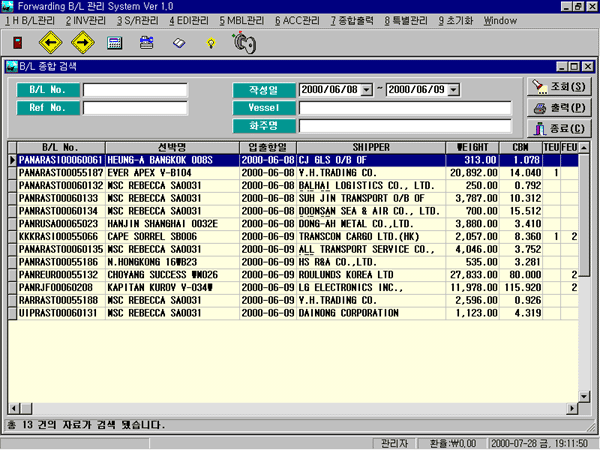Click the open book toolbar icon
This screenshot has width=600, height=450.
pos(179,43)
